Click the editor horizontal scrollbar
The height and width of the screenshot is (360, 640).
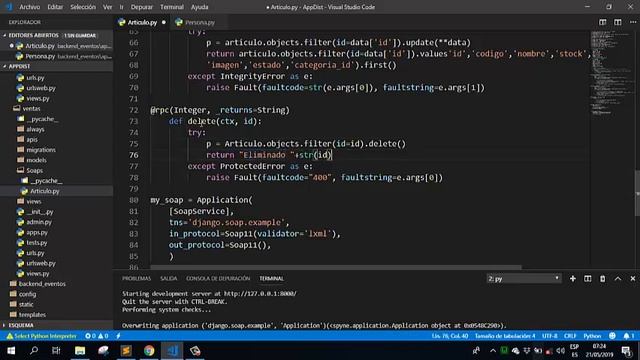click(336, 268)
